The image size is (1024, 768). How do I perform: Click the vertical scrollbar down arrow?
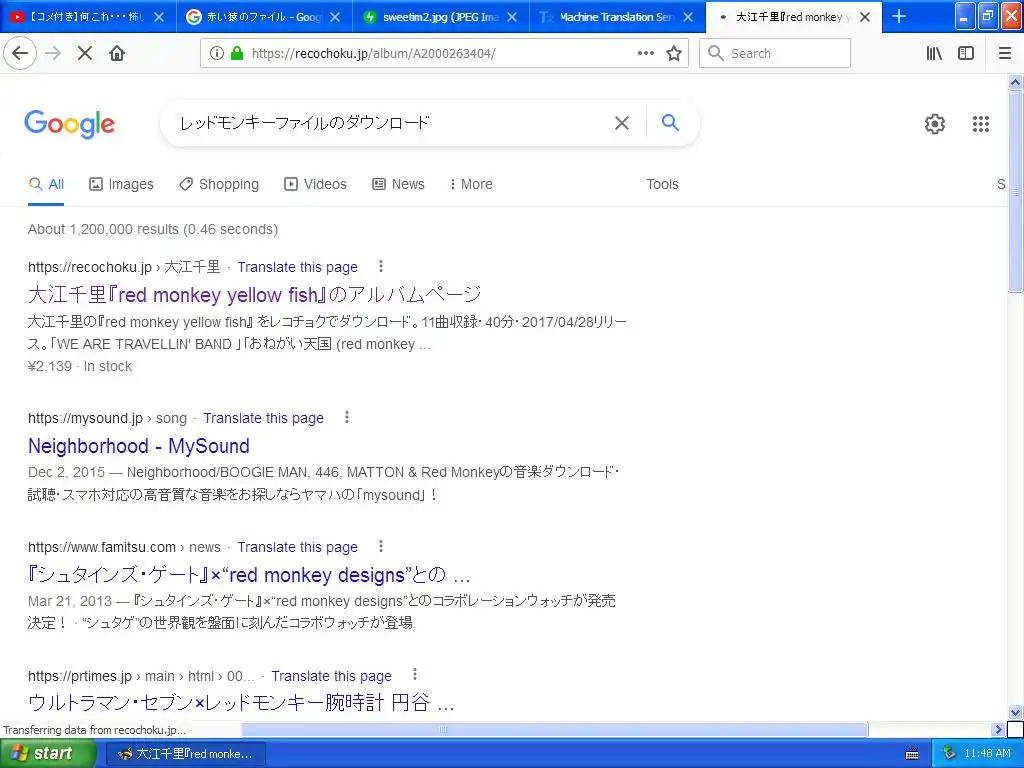pyautogui.click(x=1016, y=712)
